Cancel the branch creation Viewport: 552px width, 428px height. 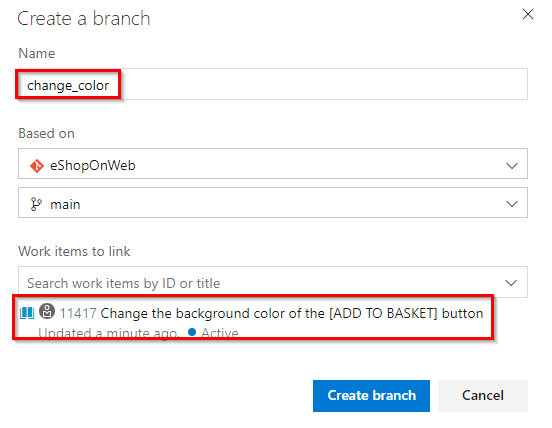tap(483, 396)
